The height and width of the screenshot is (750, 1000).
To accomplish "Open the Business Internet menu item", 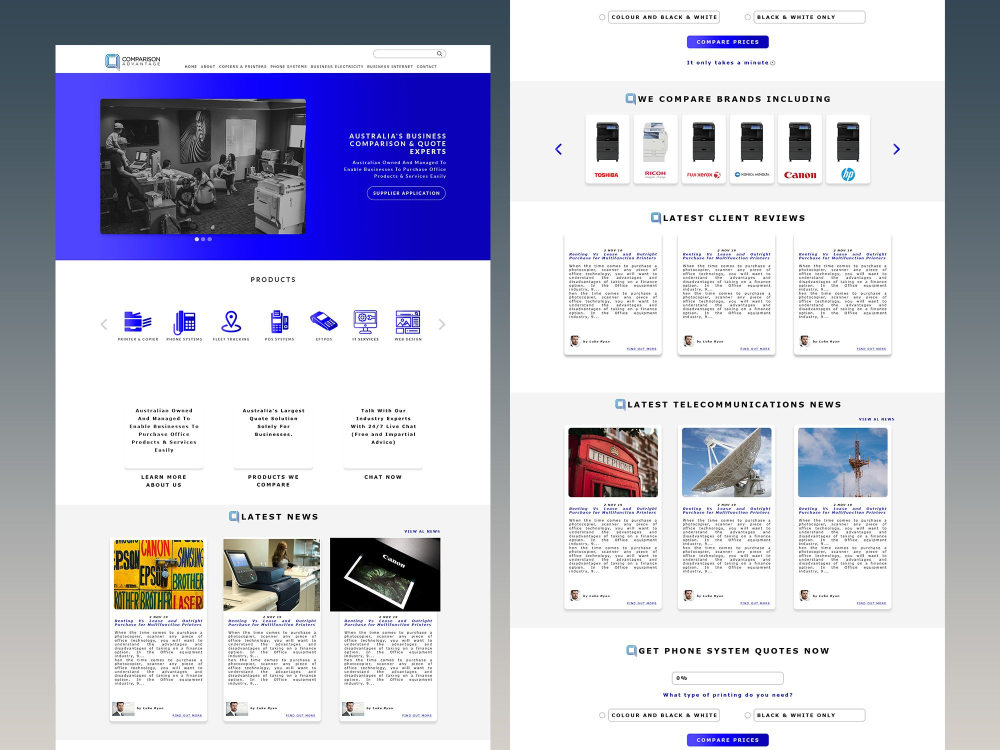I will [x=390, y=66].
